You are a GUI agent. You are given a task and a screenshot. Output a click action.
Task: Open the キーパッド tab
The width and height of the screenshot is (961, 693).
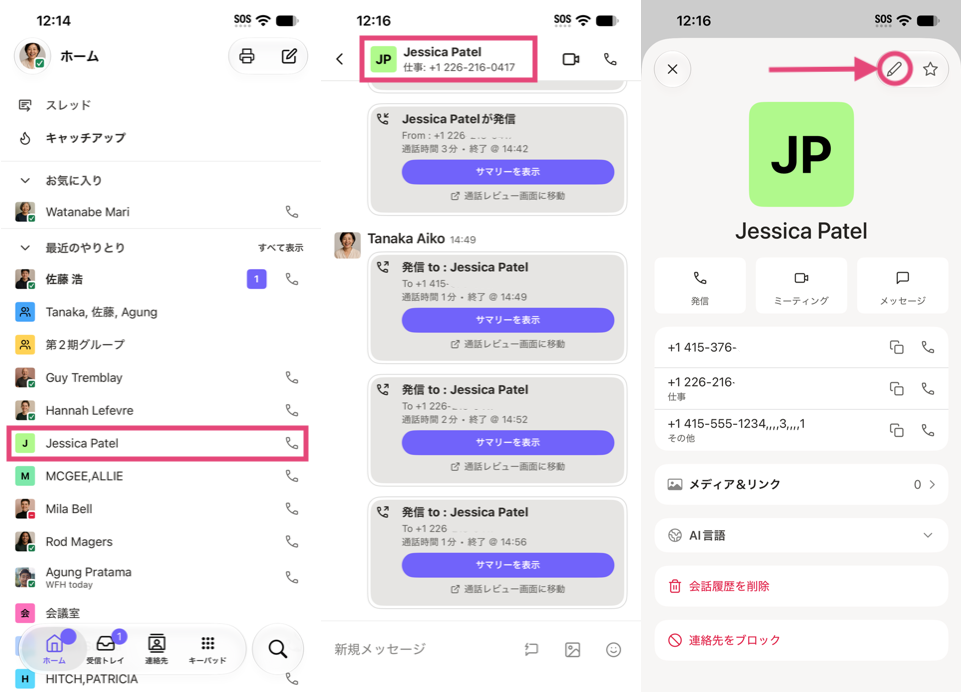tap(207, 649)
